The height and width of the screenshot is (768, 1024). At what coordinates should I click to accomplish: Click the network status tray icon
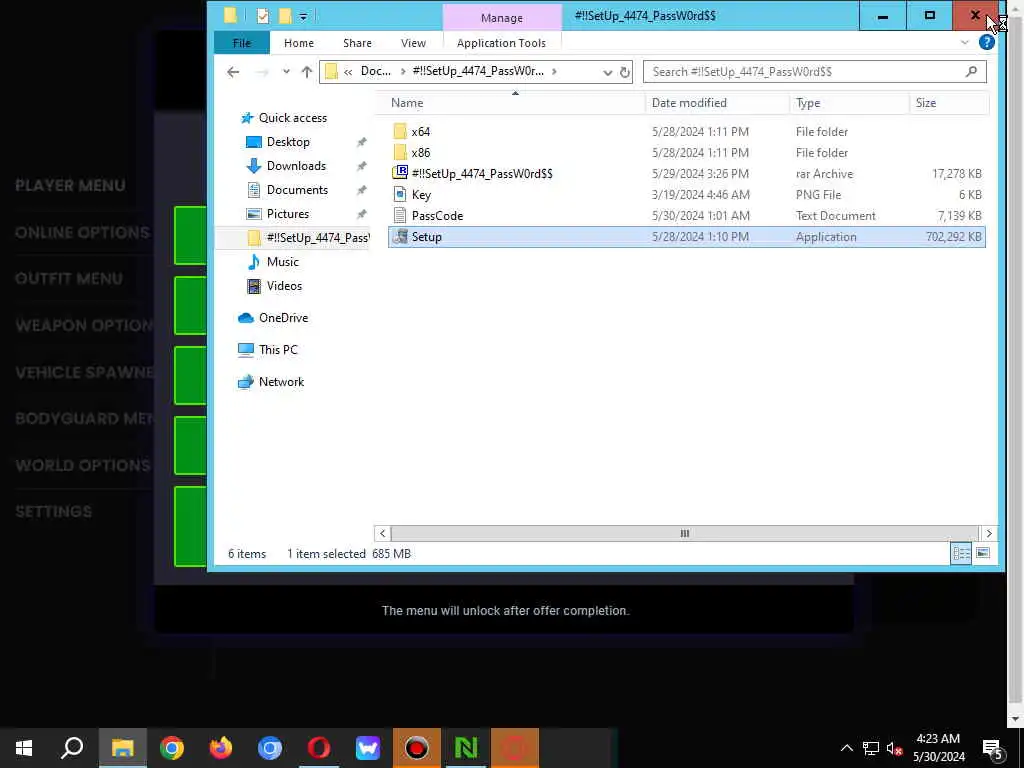tap(871, 748)
